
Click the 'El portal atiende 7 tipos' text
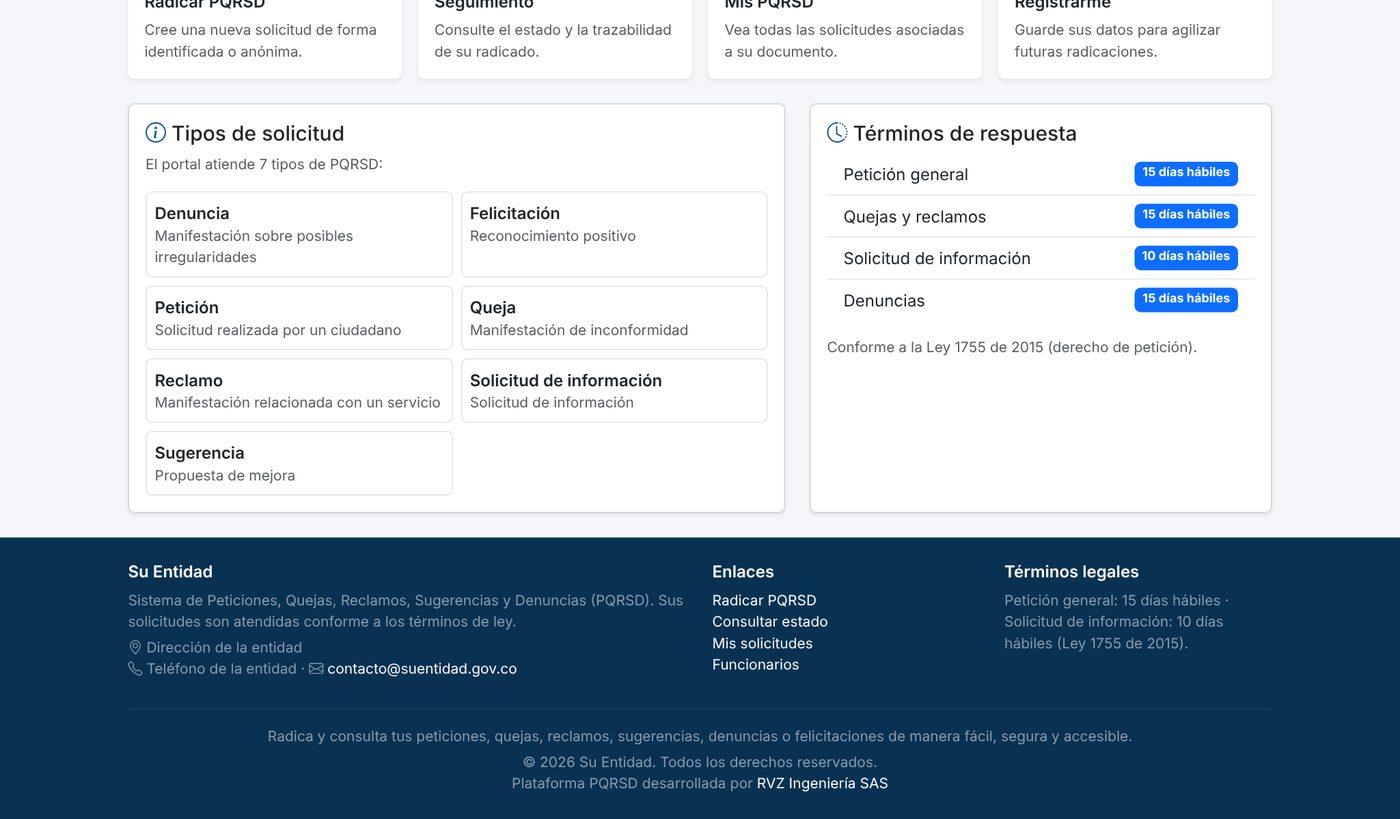click(264, 164)
